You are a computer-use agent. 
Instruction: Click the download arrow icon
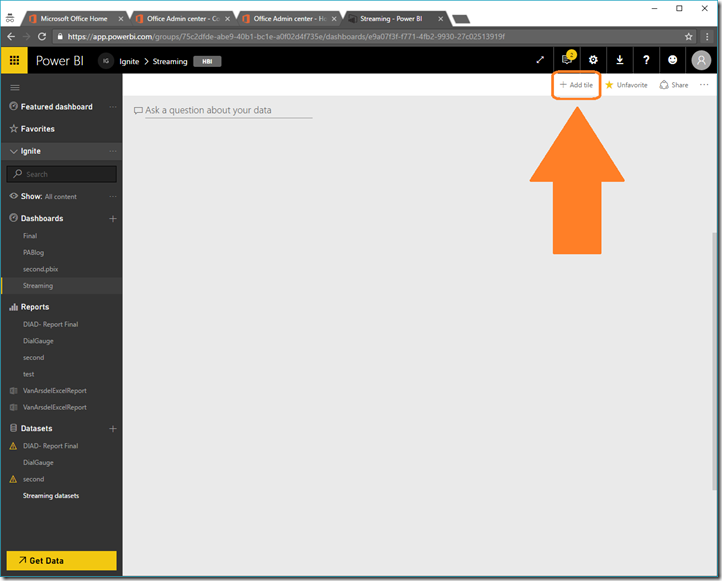coord(619,60)
